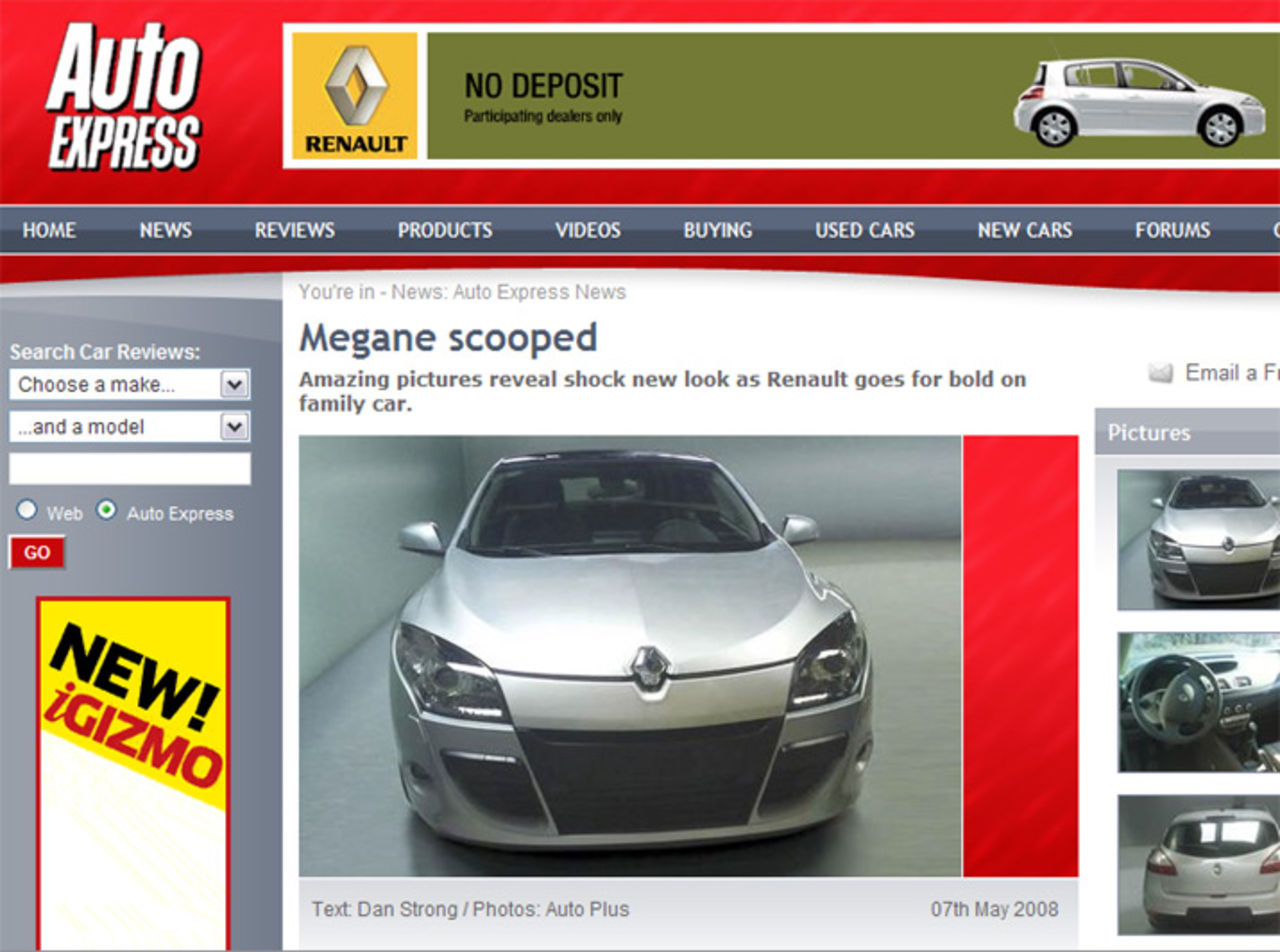Image resolution: width=1280 pixels, height=952 pixels.
Task: Enable the Auto Express search option
Action: tap(104, 510)
